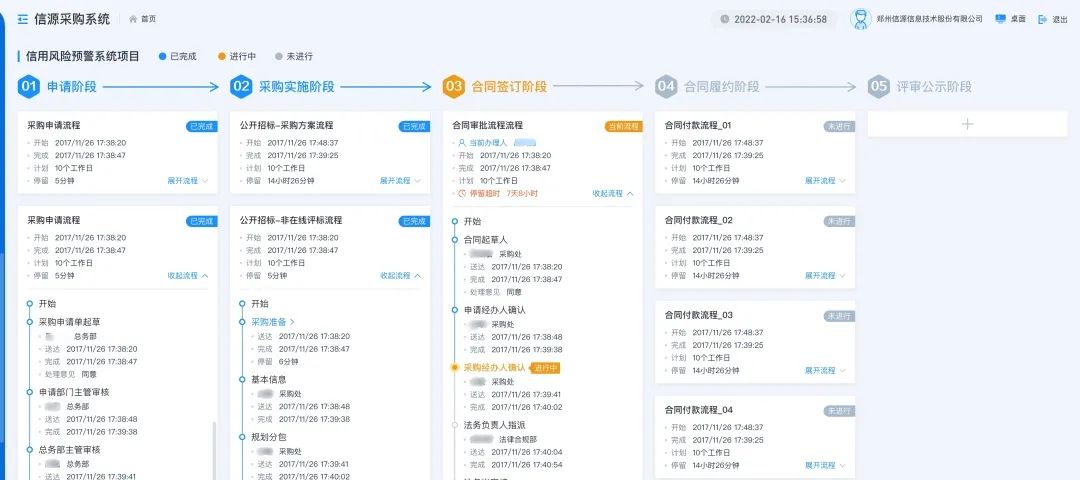Image resolution: width=1080 pixels, height=480 pixels.
Task: Click the 已完成 legend dot
Action: 163,56
